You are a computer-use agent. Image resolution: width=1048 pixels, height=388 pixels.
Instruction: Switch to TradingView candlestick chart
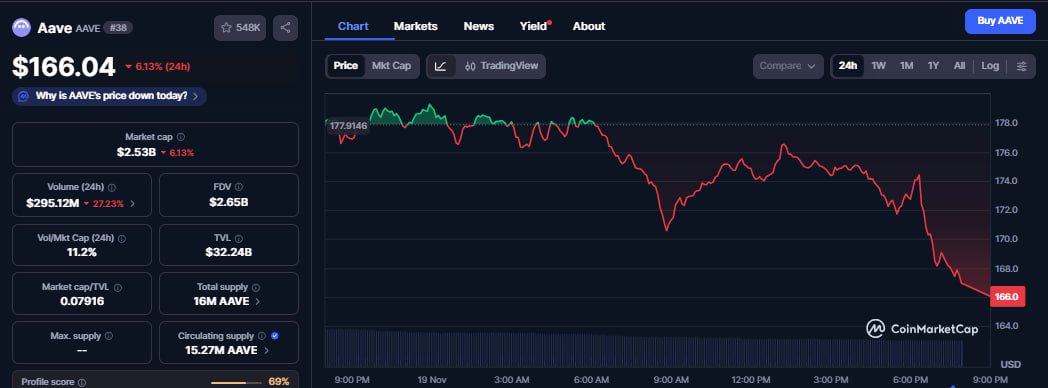(x=501, y=66)
